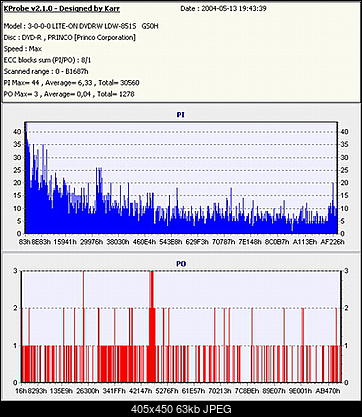
Task: Click the PO axis label 5276Fh
Action: (167, 390)
